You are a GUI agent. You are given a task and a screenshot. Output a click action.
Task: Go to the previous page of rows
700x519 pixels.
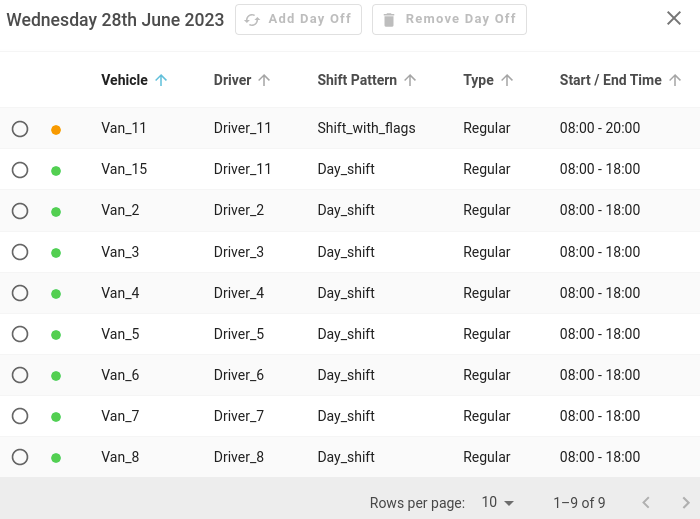[646, 502]
